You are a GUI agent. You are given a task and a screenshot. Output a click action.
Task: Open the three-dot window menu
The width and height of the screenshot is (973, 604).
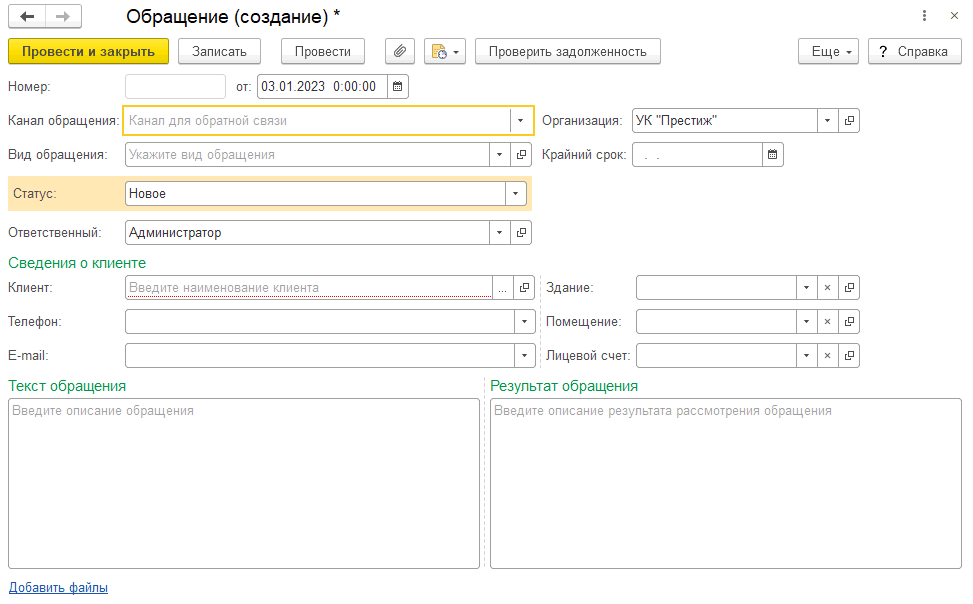click(x=923, y=16)
